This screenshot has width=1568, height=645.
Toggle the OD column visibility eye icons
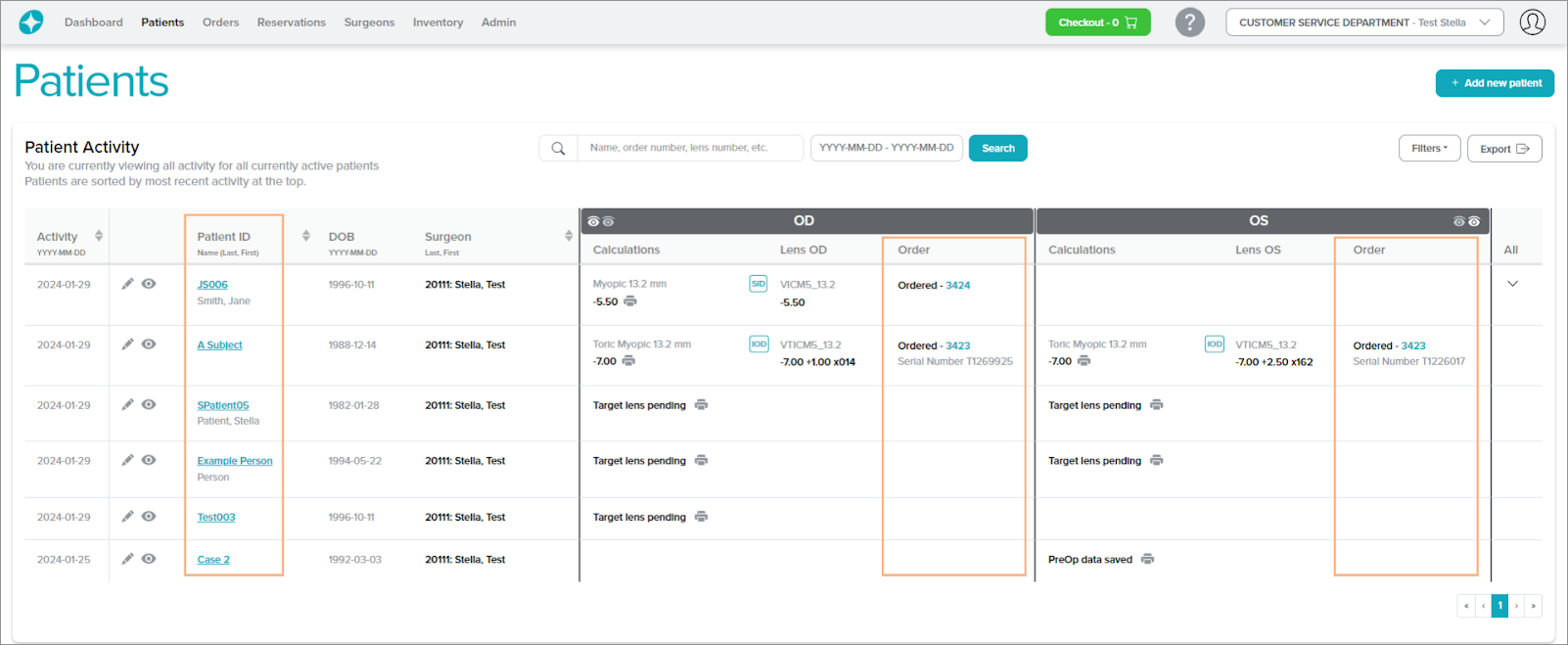(600, 222)
